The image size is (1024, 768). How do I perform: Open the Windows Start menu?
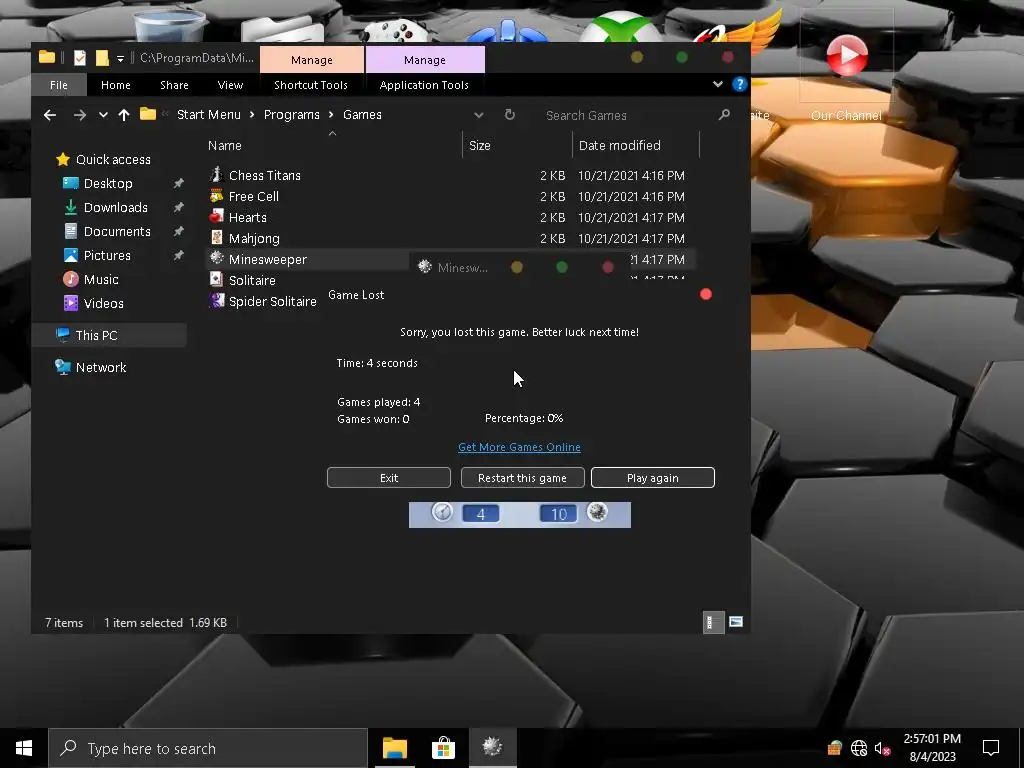24,748
